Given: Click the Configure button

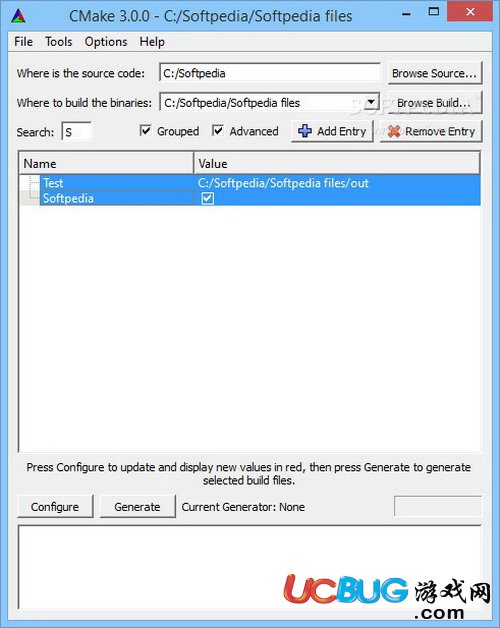Looking at the screenshot, I should [55, 507].
